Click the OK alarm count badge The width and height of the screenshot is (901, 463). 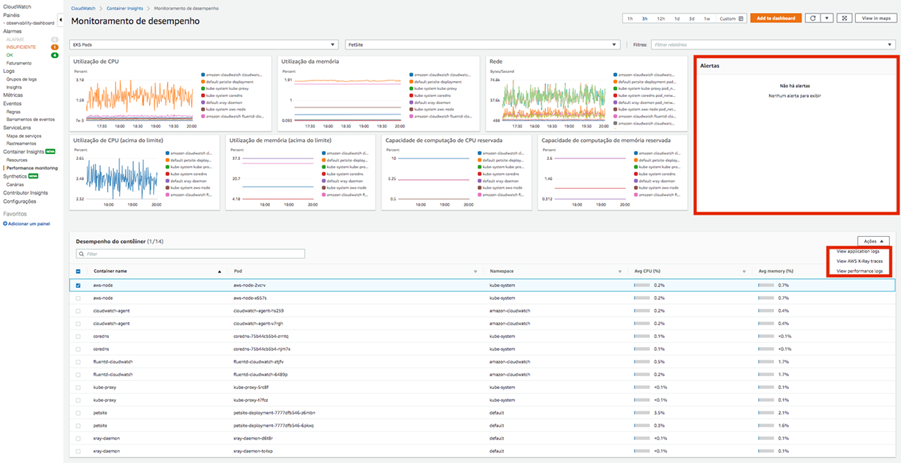click(55, 55)
